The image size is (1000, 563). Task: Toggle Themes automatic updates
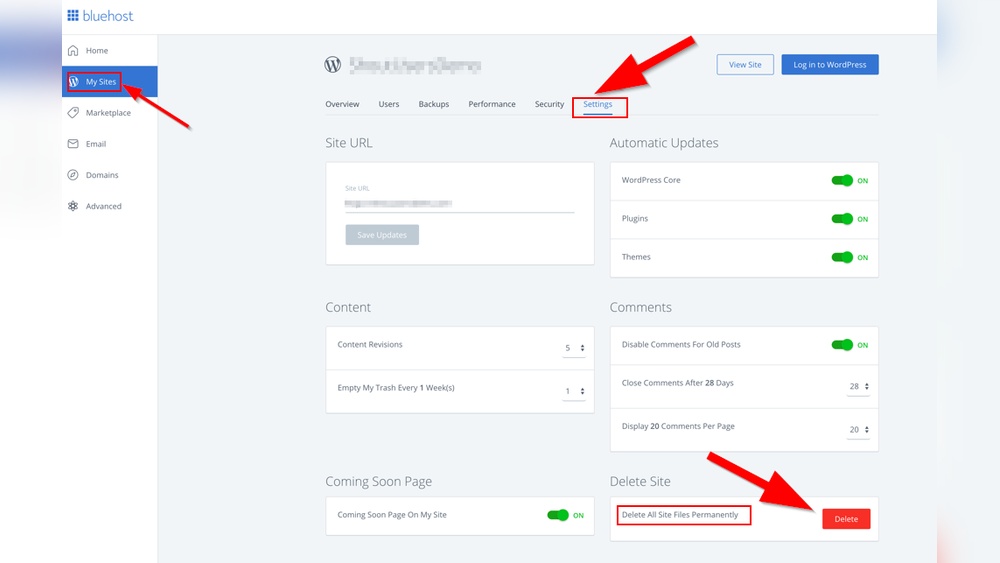pos(842,257)
